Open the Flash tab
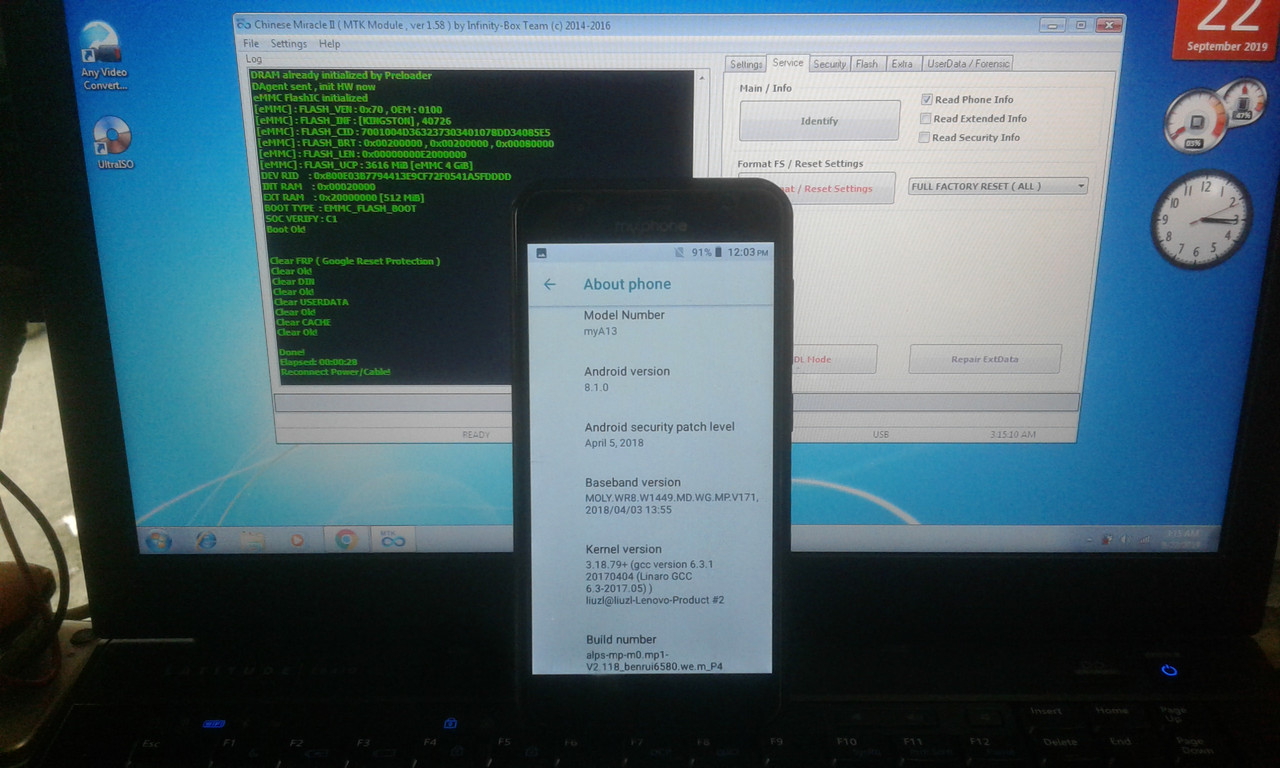Image resolution: width=1280 pixels, height=768 pixels. point(867,64)
